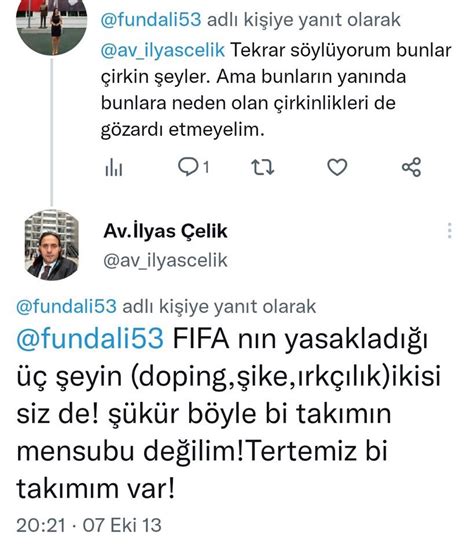Open Av.İlyas Çelik's profile picture
The image size is (474, 546).
pos(52,245)
